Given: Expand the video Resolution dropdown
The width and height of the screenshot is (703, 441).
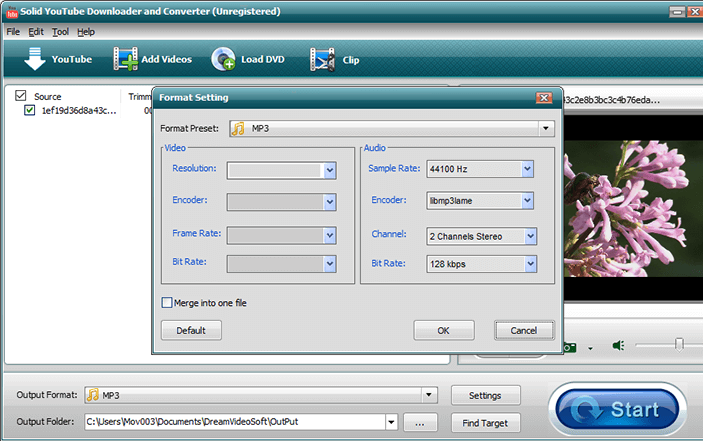Looking at the screenshot, I should (330, 170).
